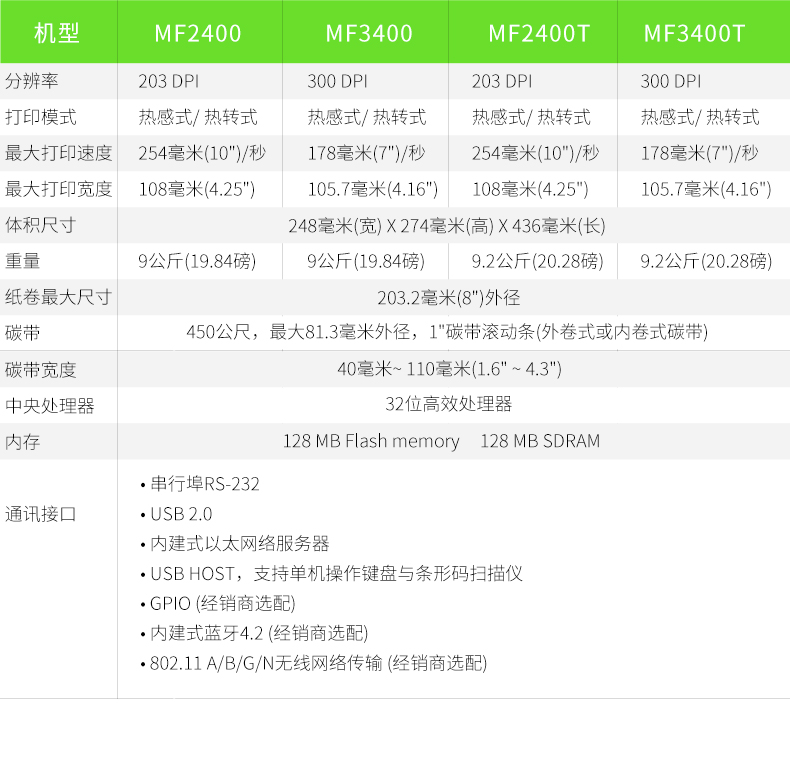Click 203 DPI under MF2400
The height and width of the screenshot is (761, 790).
tap(169, 82)
